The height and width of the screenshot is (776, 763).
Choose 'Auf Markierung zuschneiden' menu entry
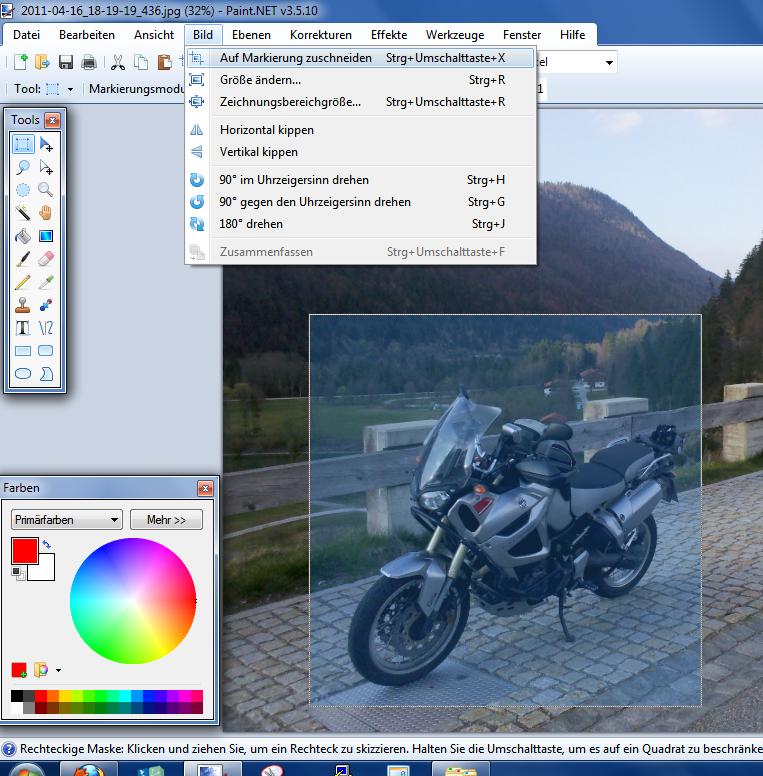(x=295, y=58)
